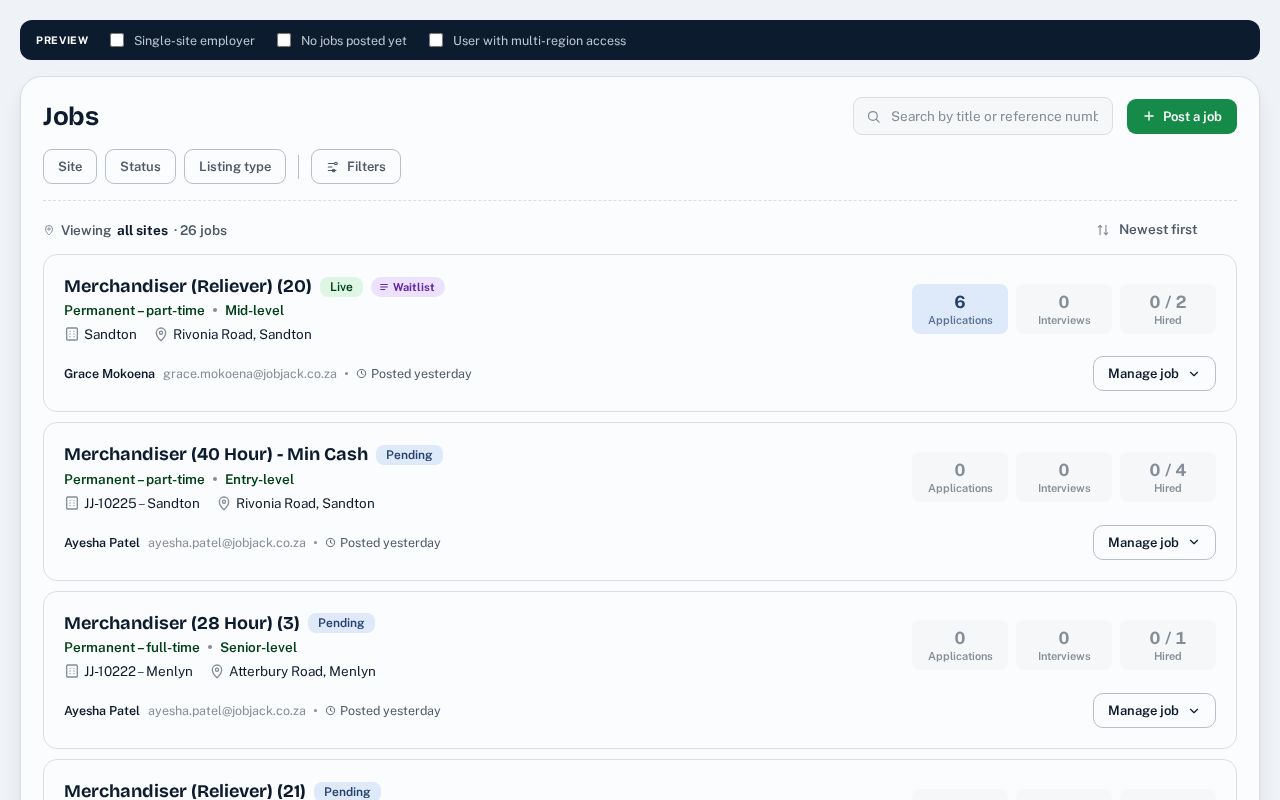This screenshot has height=800, width=1280.
Task: Click building icon next to JJ-10225 – Sandton
Action: coord(72,503)
